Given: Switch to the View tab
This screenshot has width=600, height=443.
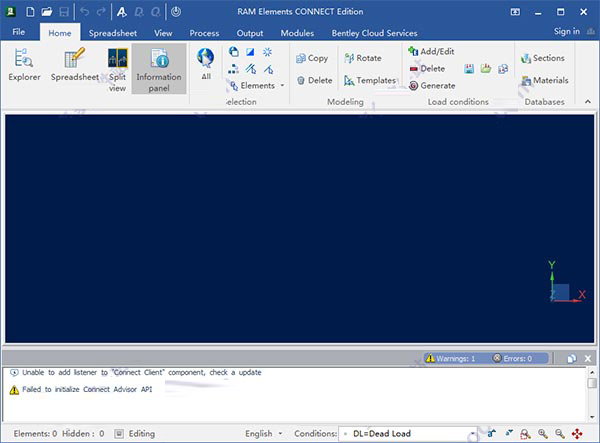Looking at the screenshot, I should tap(163, 33).
